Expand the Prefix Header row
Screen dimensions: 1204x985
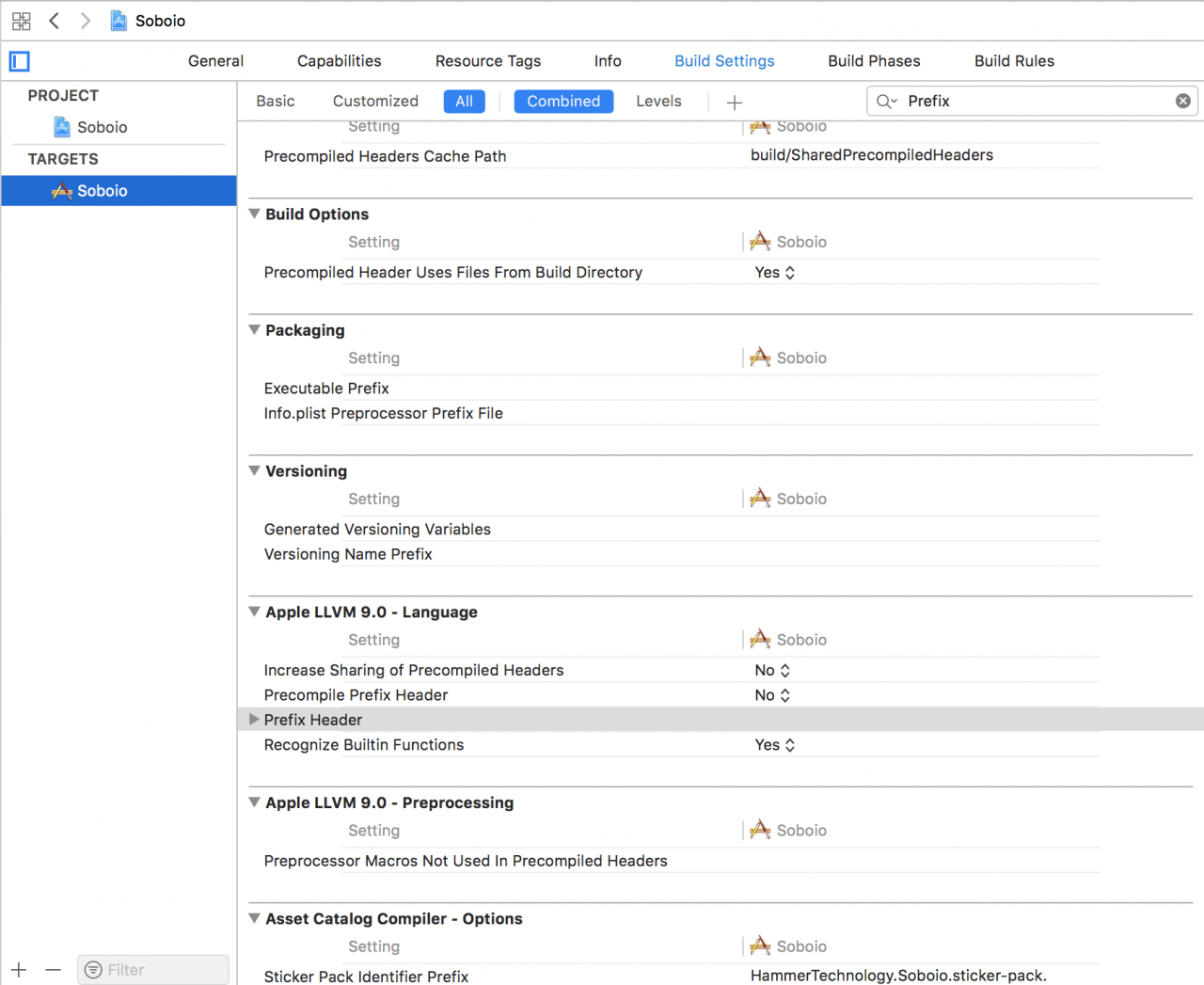coord(254,719)
